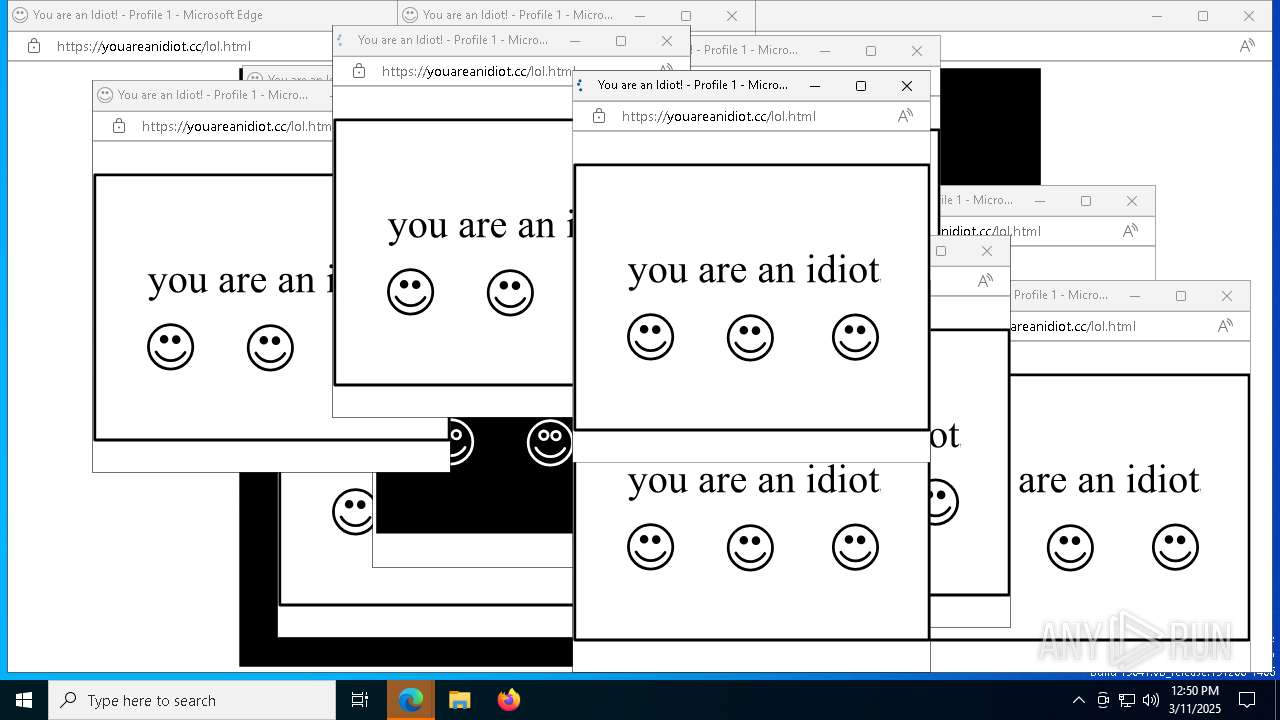Click the 'you are an idiot' text in the frontmost window
Screen dimensions: 1280x720
tap(754, 270)
